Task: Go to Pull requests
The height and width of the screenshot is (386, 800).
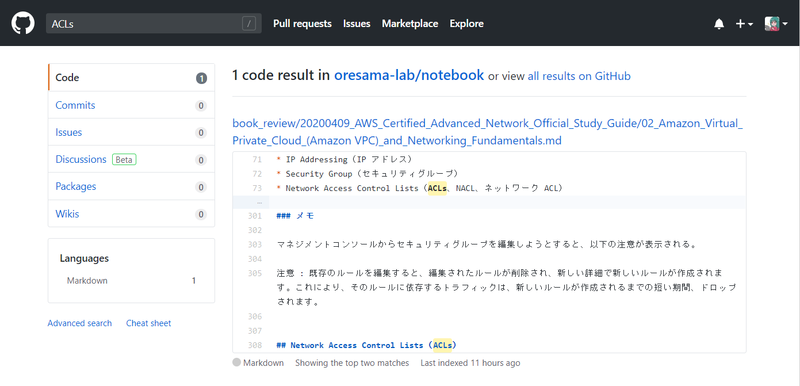Action: [x=302, y=23]
